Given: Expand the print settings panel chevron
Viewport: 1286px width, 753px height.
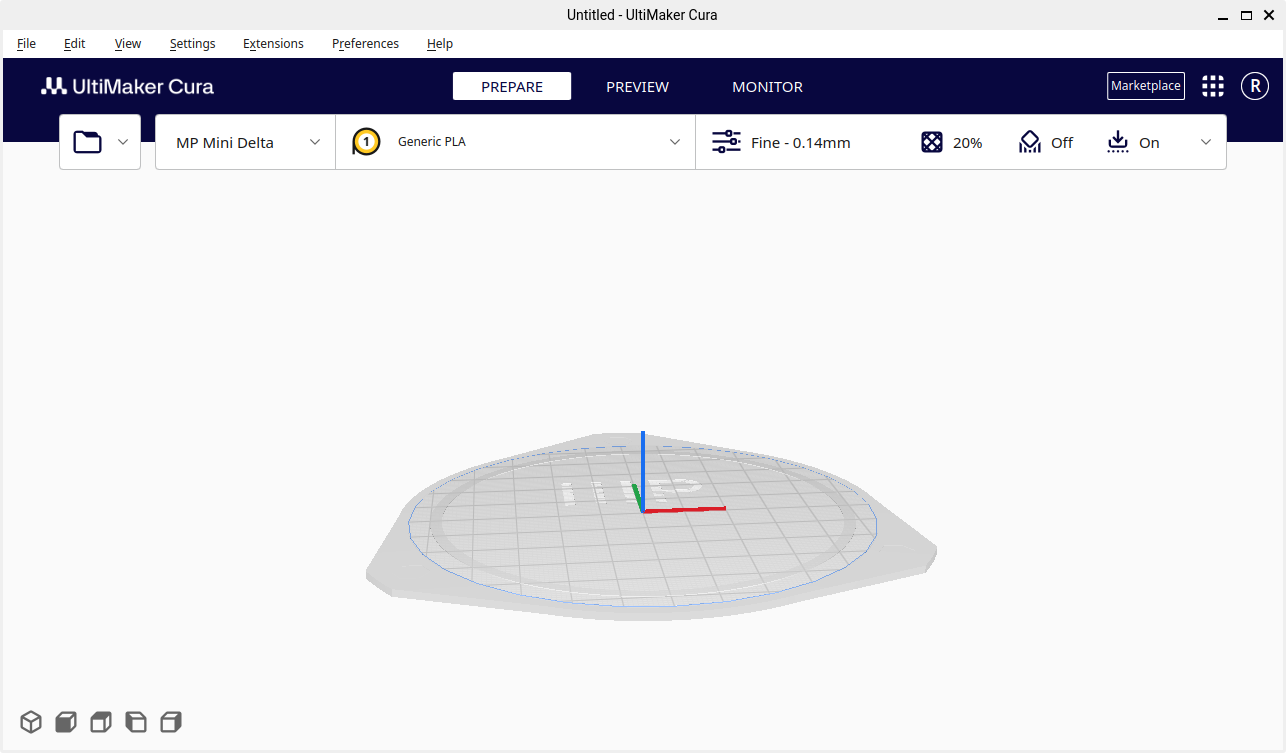Looking at the screenshot, I should point(1206,142).
